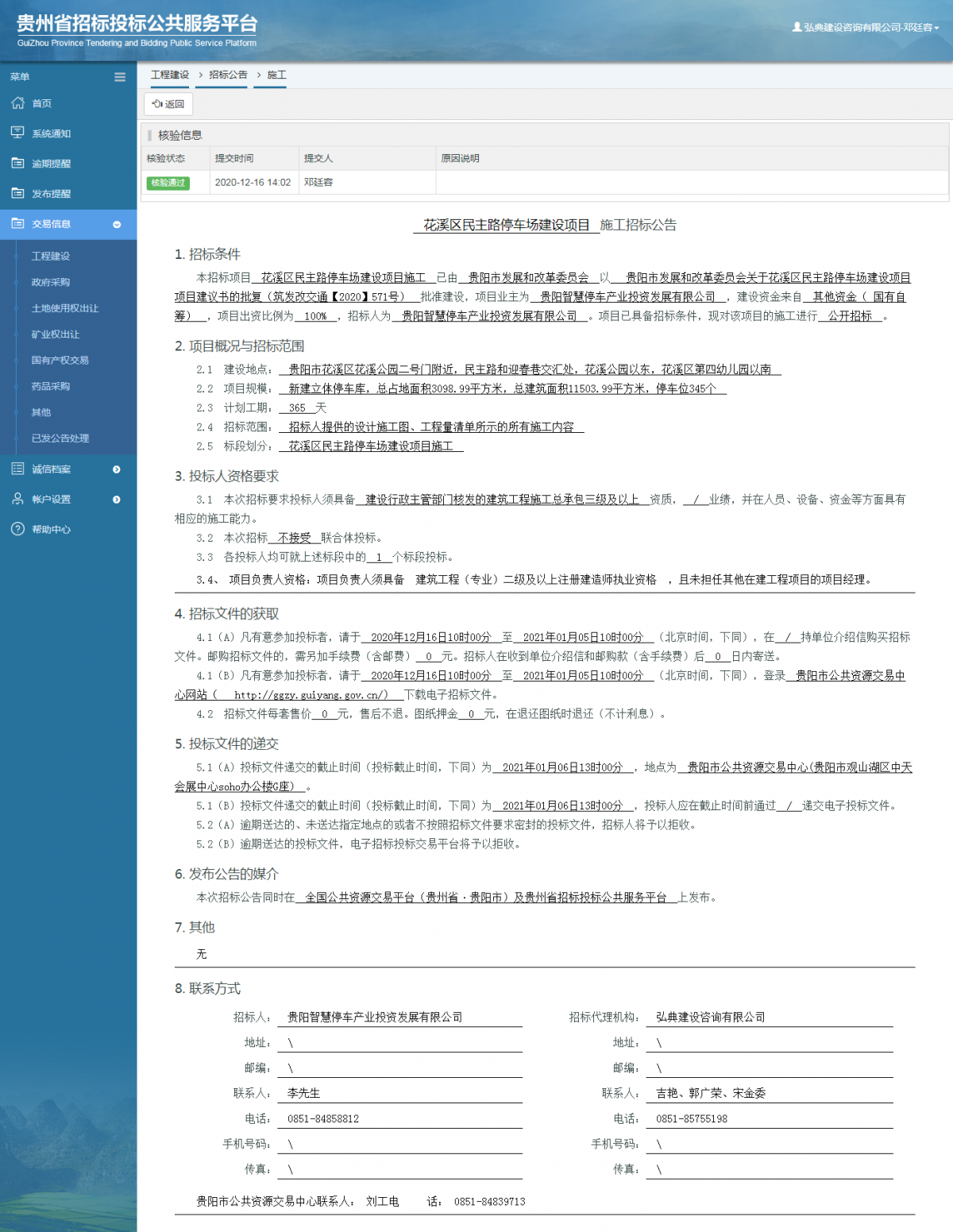The height and width of the screenshot is (1232, 953).
Task: Open 招标公告 from the breadcrumb
Action: coord(226,75)
